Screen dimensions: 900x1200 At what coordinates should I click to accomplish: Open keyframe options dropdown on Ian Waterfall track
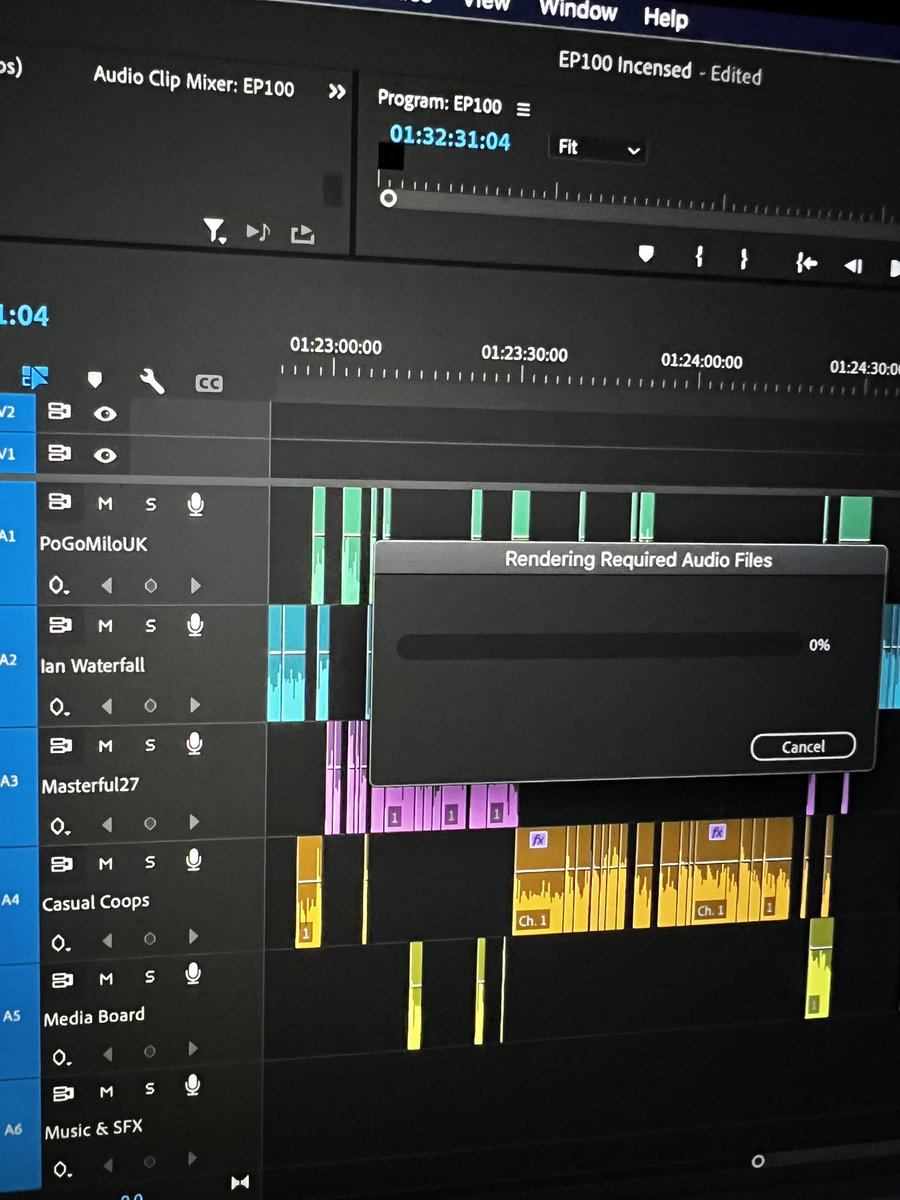pos(60,706)
